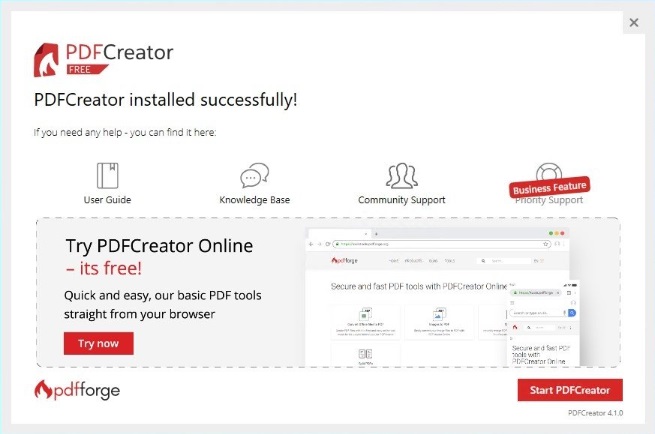Click the pdfforge flame logo
The image size is (655, 434).
[77, 389]
